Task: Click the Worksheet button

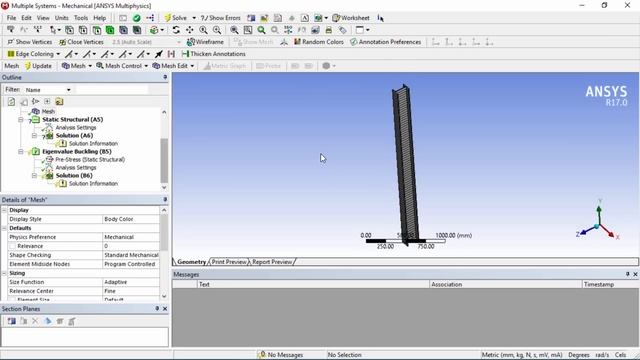Action: [x=351, y=18]
